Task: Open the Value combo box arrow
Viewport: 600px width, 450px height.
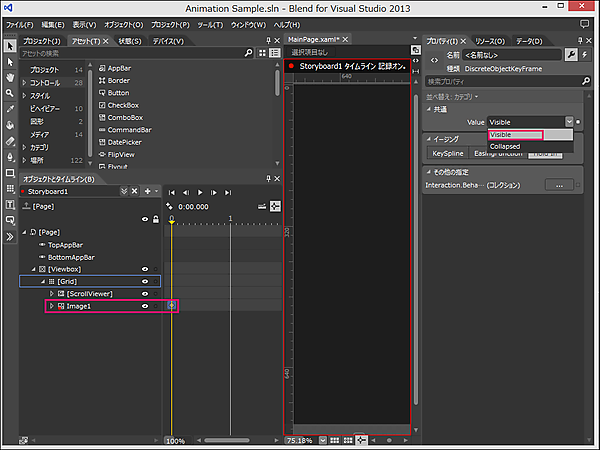Action: (569, 122)
